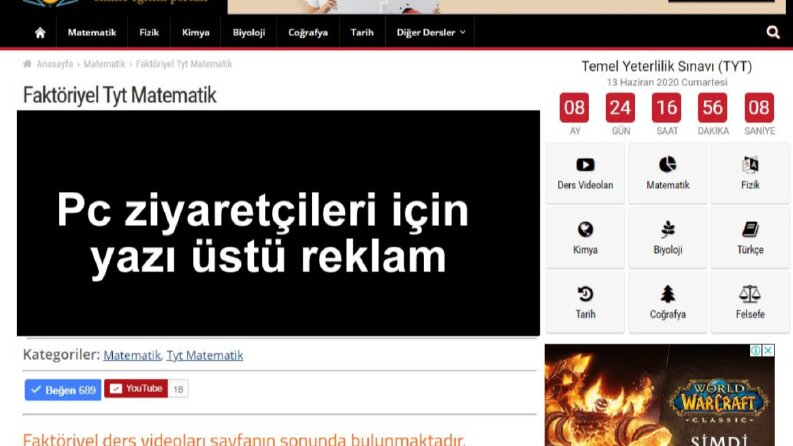This screenshot has height=446, width=793.
Task: Click the SAAT countdown box
Action: pos(667,107)
